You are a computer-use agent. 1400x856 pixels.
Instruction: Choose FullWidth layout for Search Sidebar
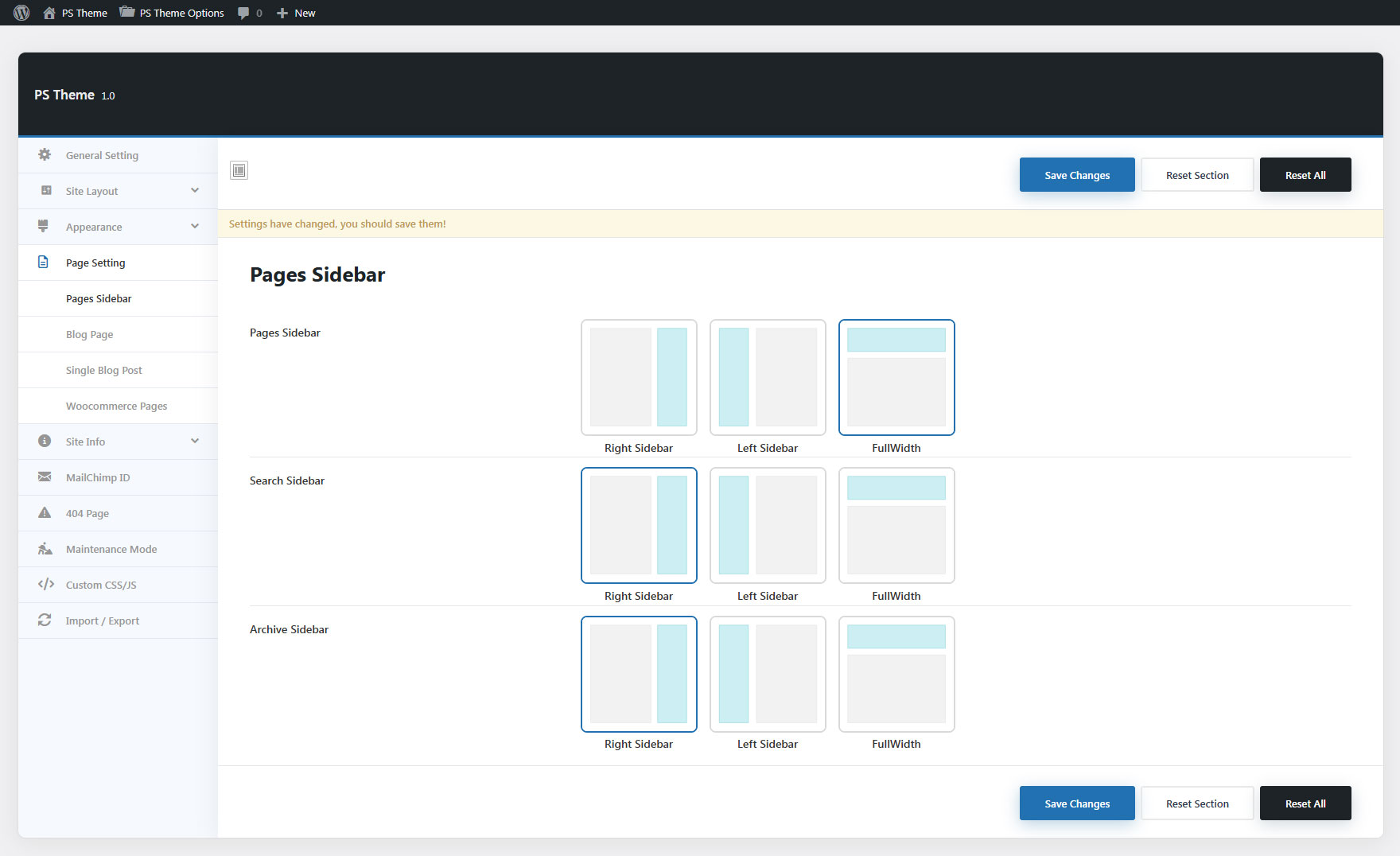click(896, 525)
